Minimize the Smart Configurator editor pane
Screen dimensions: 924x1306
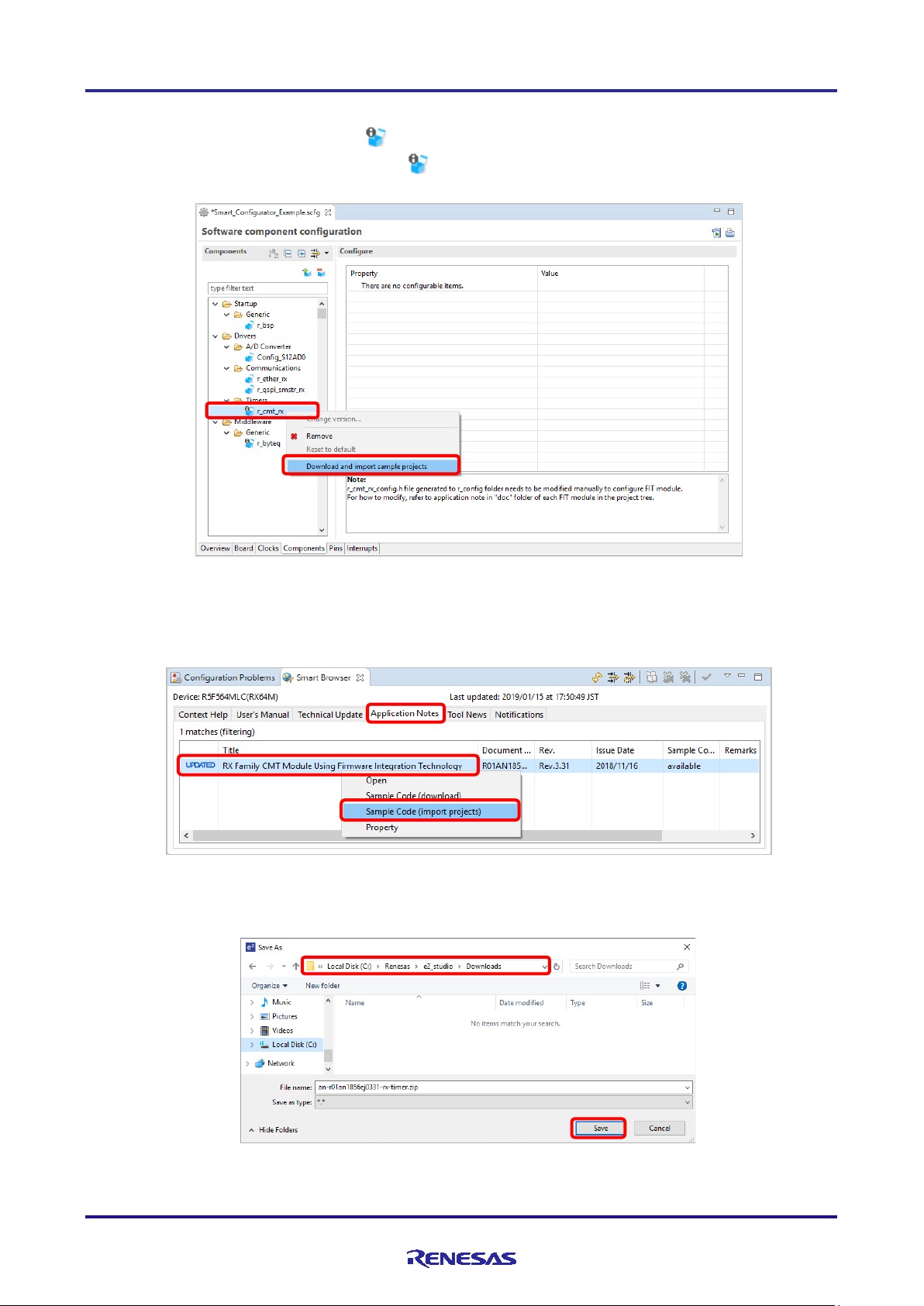point(717,211)
